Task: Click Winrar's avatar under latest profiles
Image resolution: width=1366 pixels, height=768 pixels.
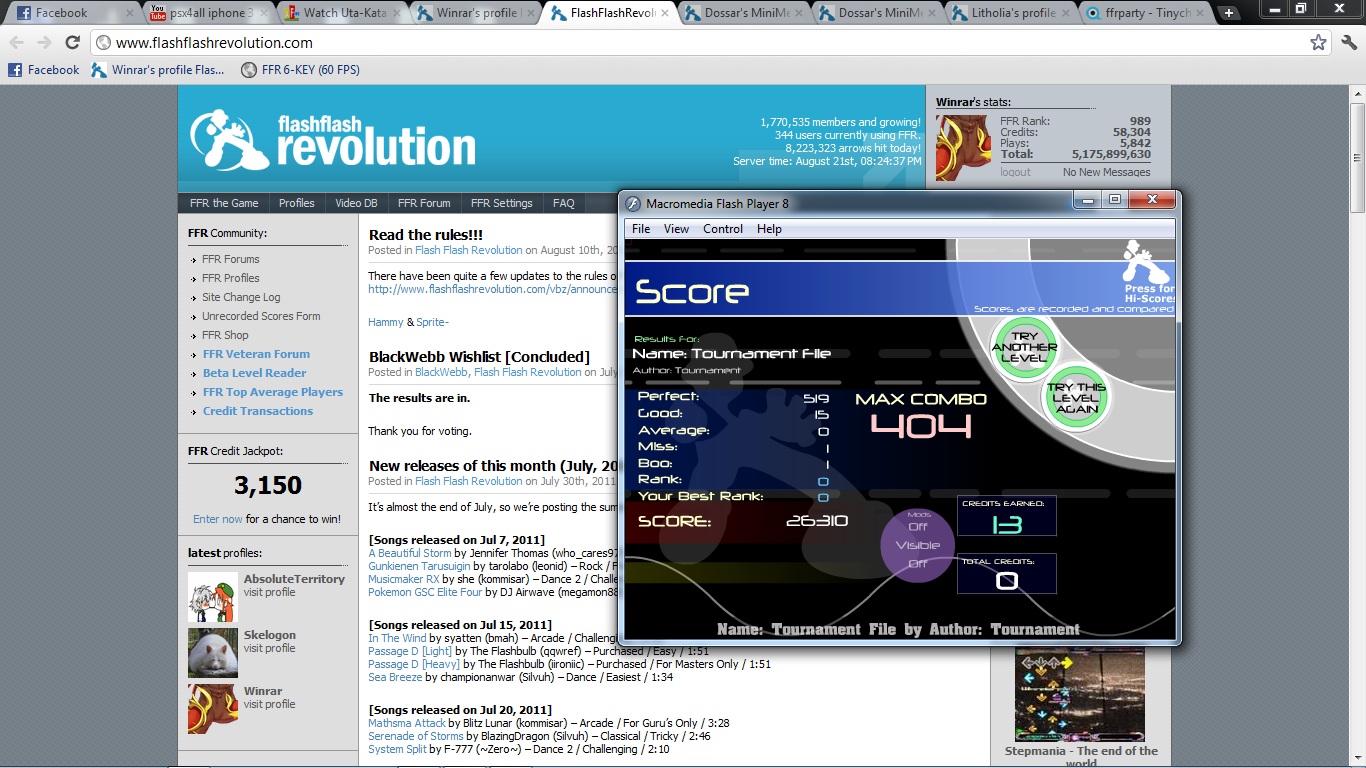Action: tap(213, 709)
